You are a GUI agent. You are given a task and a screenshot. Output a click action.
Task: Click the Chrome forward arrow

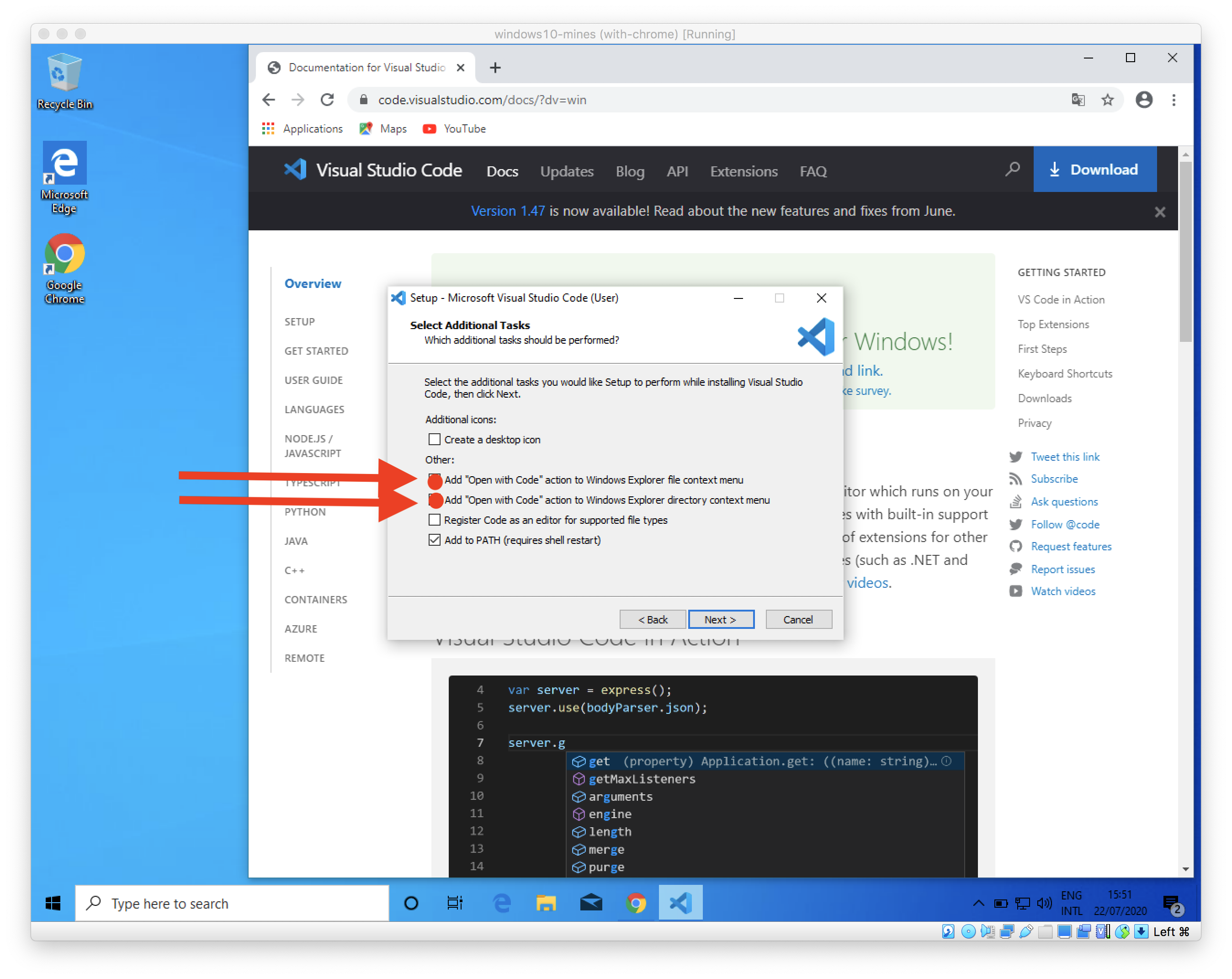[297, 100]
